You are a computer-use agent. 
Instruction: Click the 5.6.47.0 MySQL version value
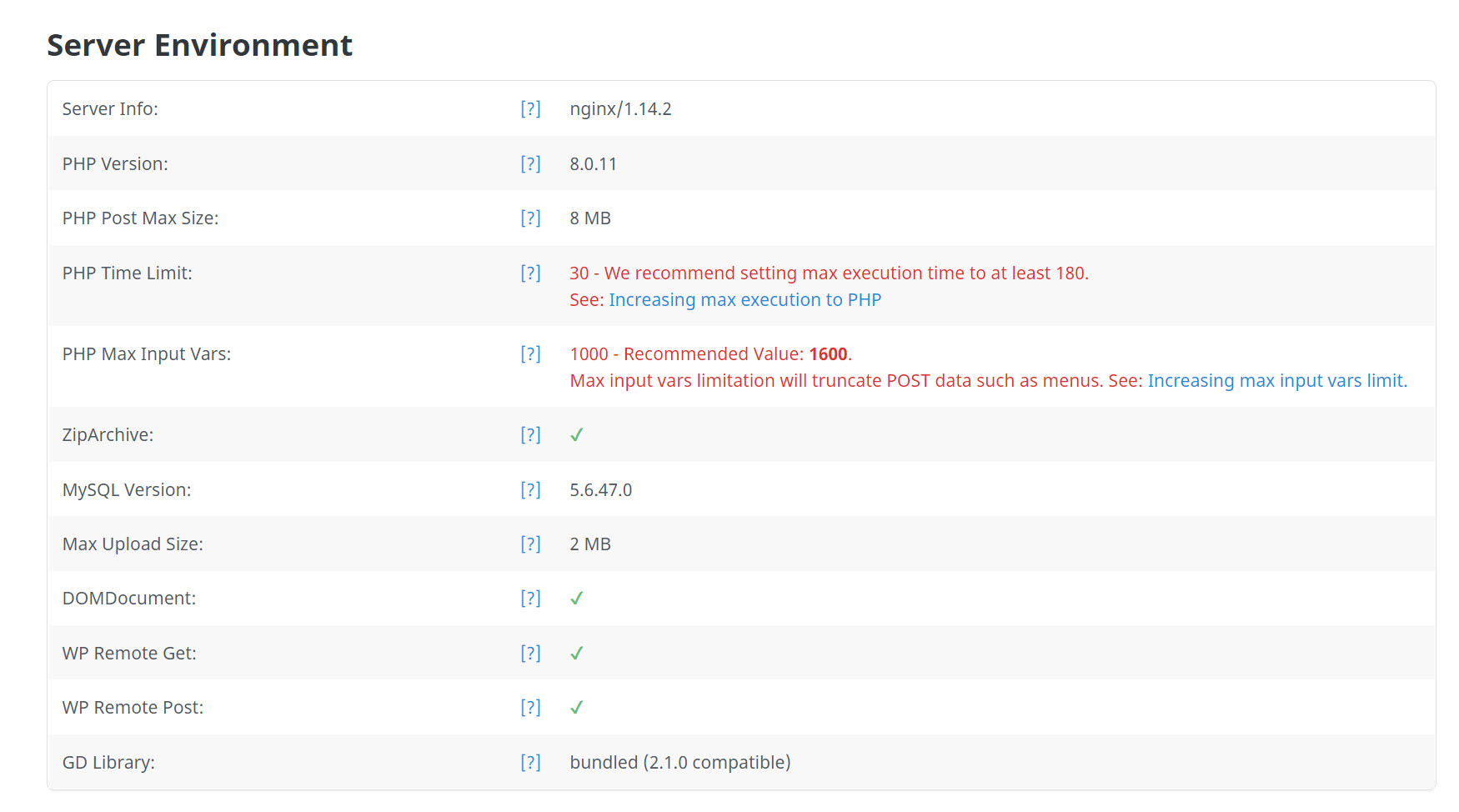click(600, 490)
